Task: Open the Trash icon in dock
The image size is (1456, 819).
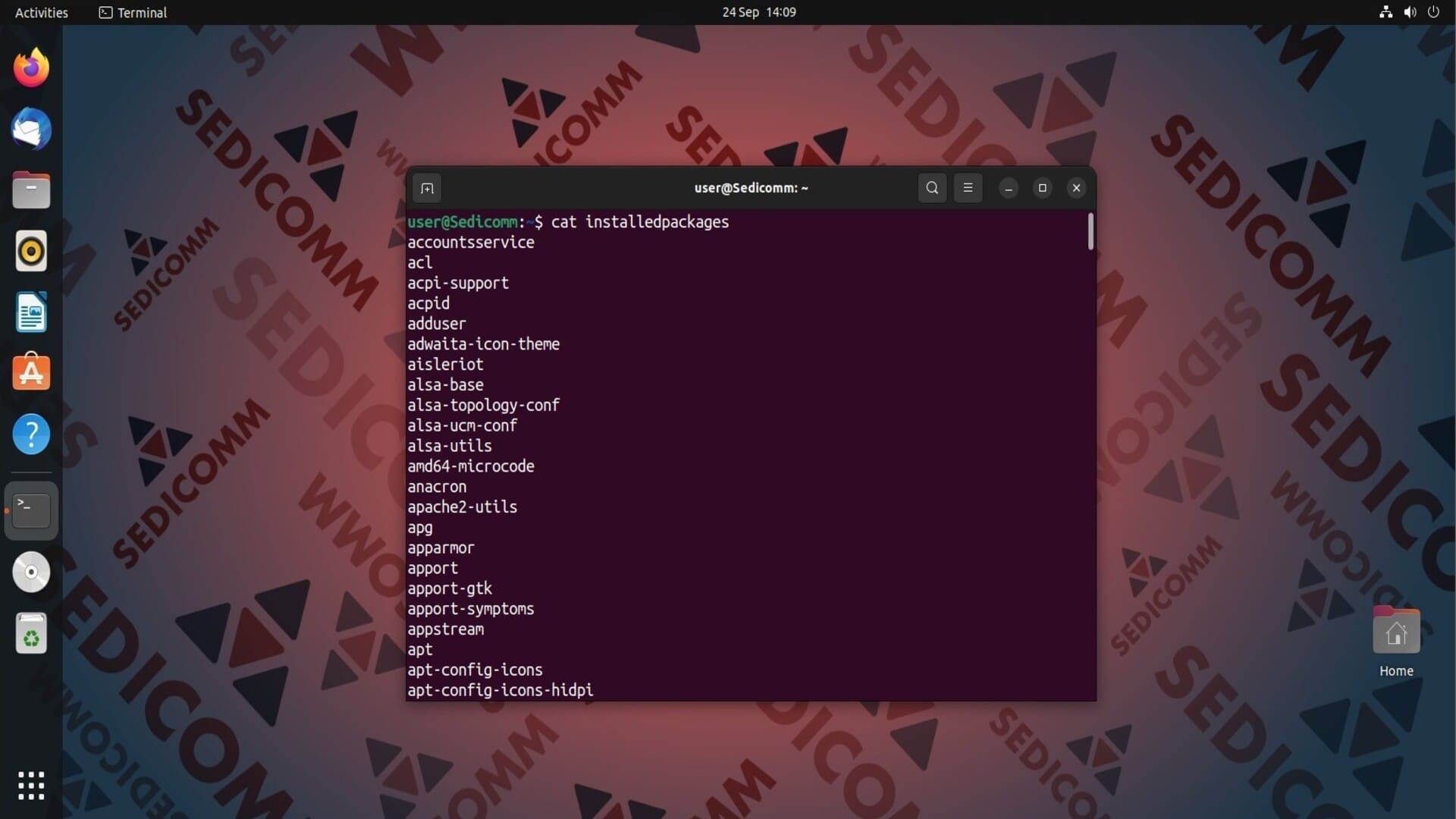Action: pos(31,633)
